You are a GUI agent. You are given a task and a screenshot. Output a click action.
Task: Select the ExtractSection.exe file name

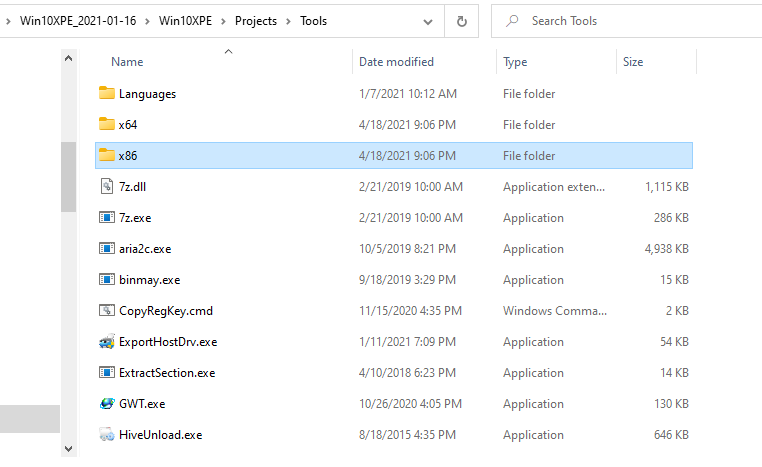click(167, 373)
